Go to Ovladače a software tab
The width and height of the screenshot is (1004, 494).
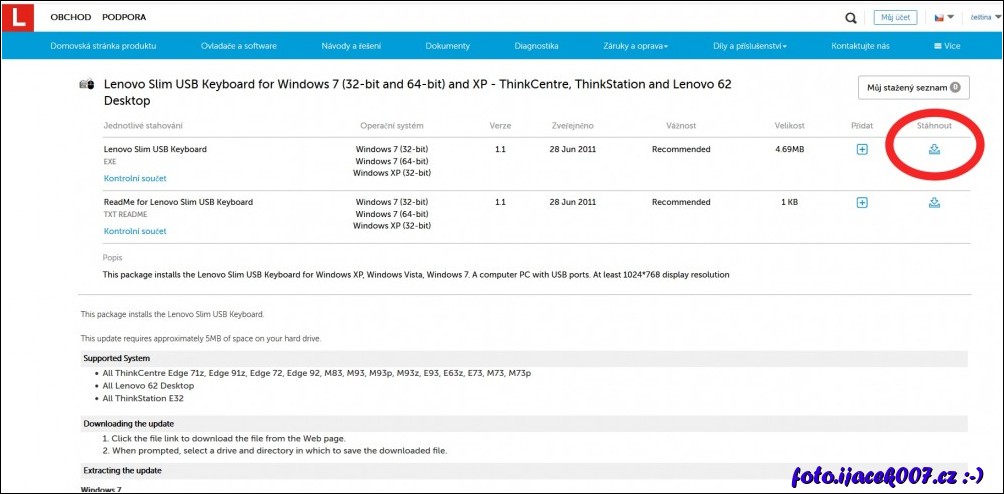(x=239, y=46)
